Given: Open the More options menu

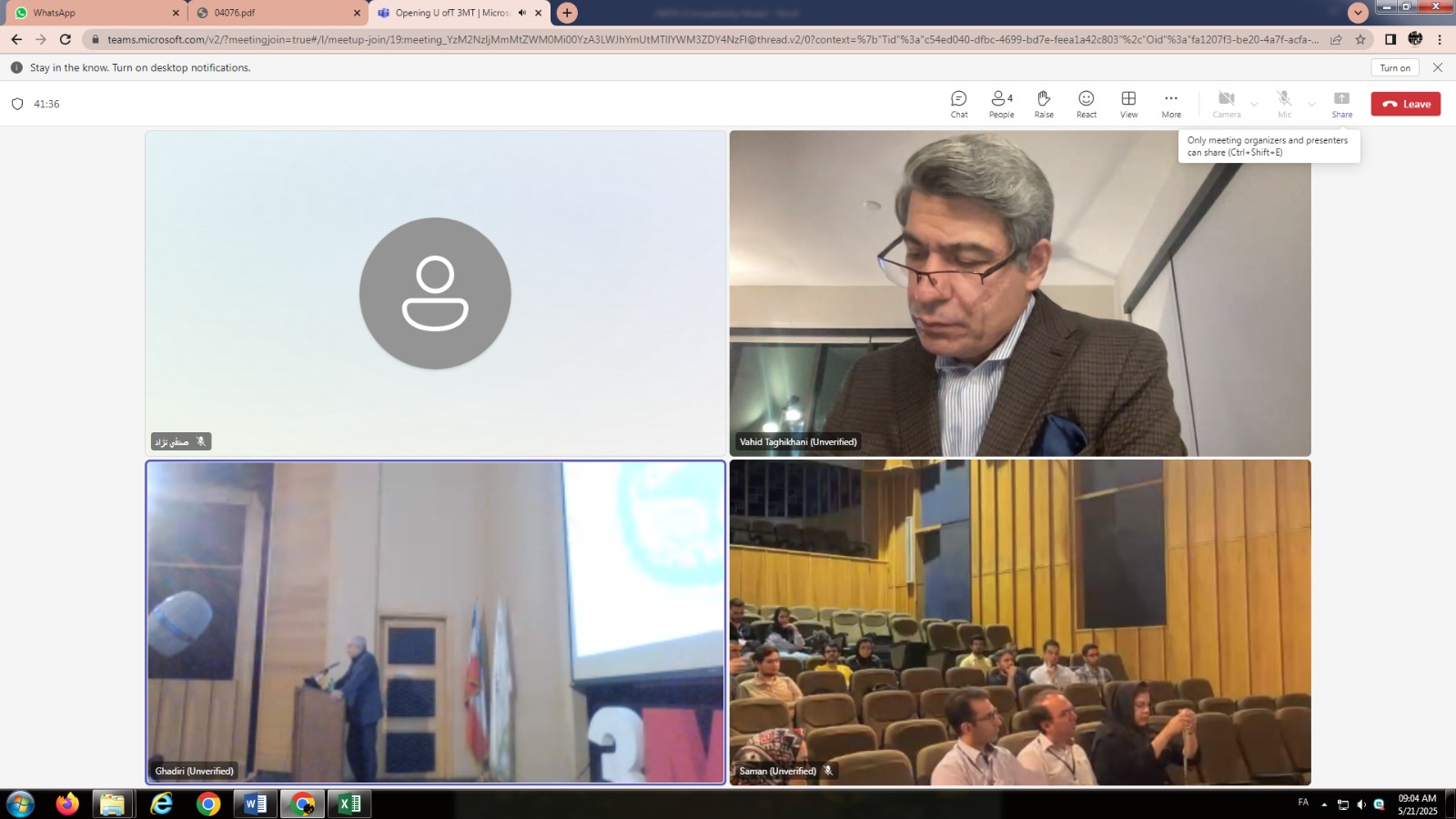Looking at the screenshot, I should click(1171, 104).
